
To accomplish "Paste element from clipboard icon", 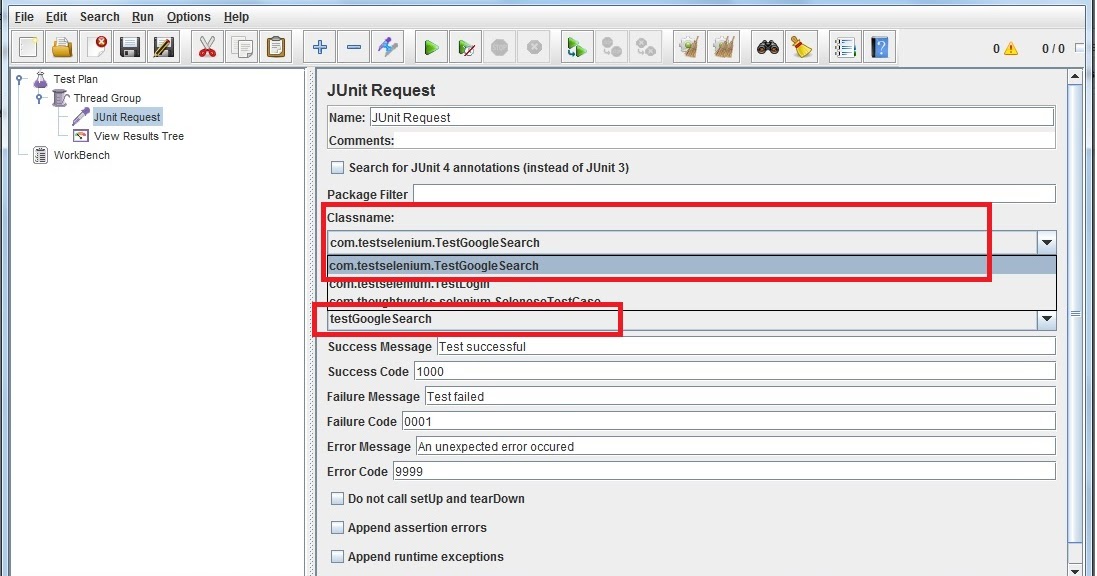I will [276, 46].
